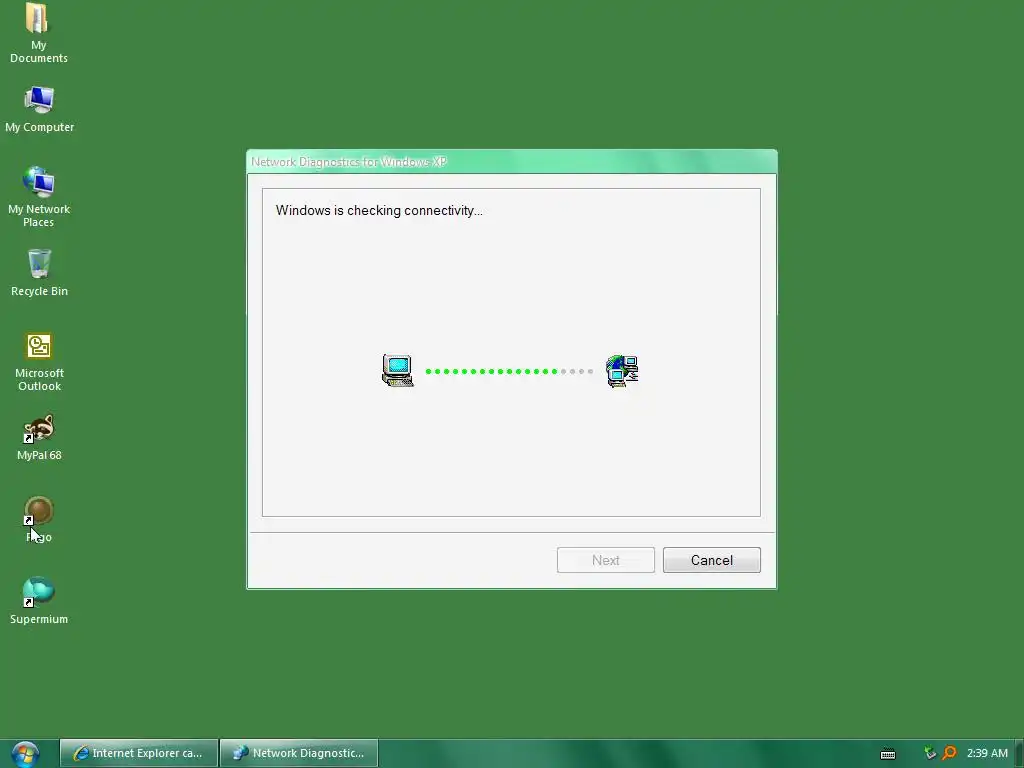Screen dimensions: 1024x768
Task: Click the orange magnifier tray icon
Action: 949,753
